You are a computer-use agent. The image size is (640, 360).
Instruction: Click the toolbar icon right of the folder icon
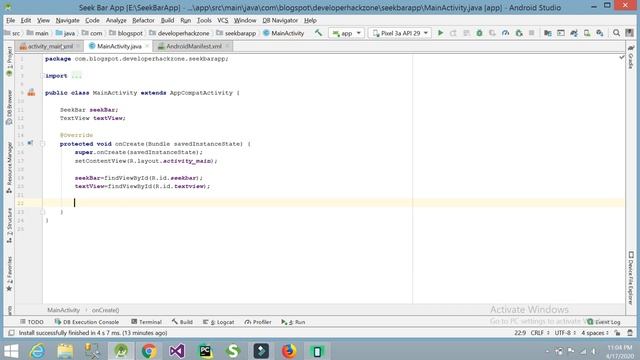pyautogui.click(x=561, y=33)
